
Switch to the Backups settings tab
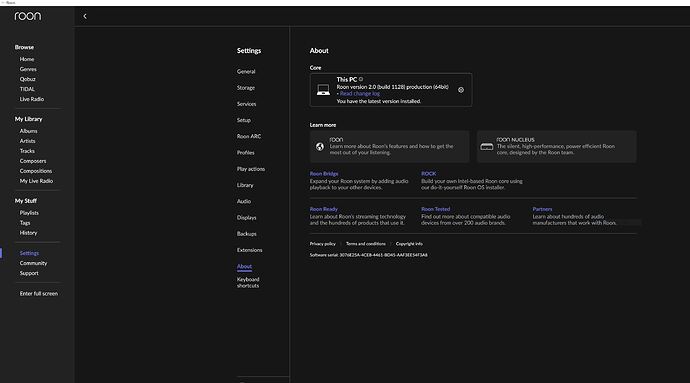[x=246, y=234]
